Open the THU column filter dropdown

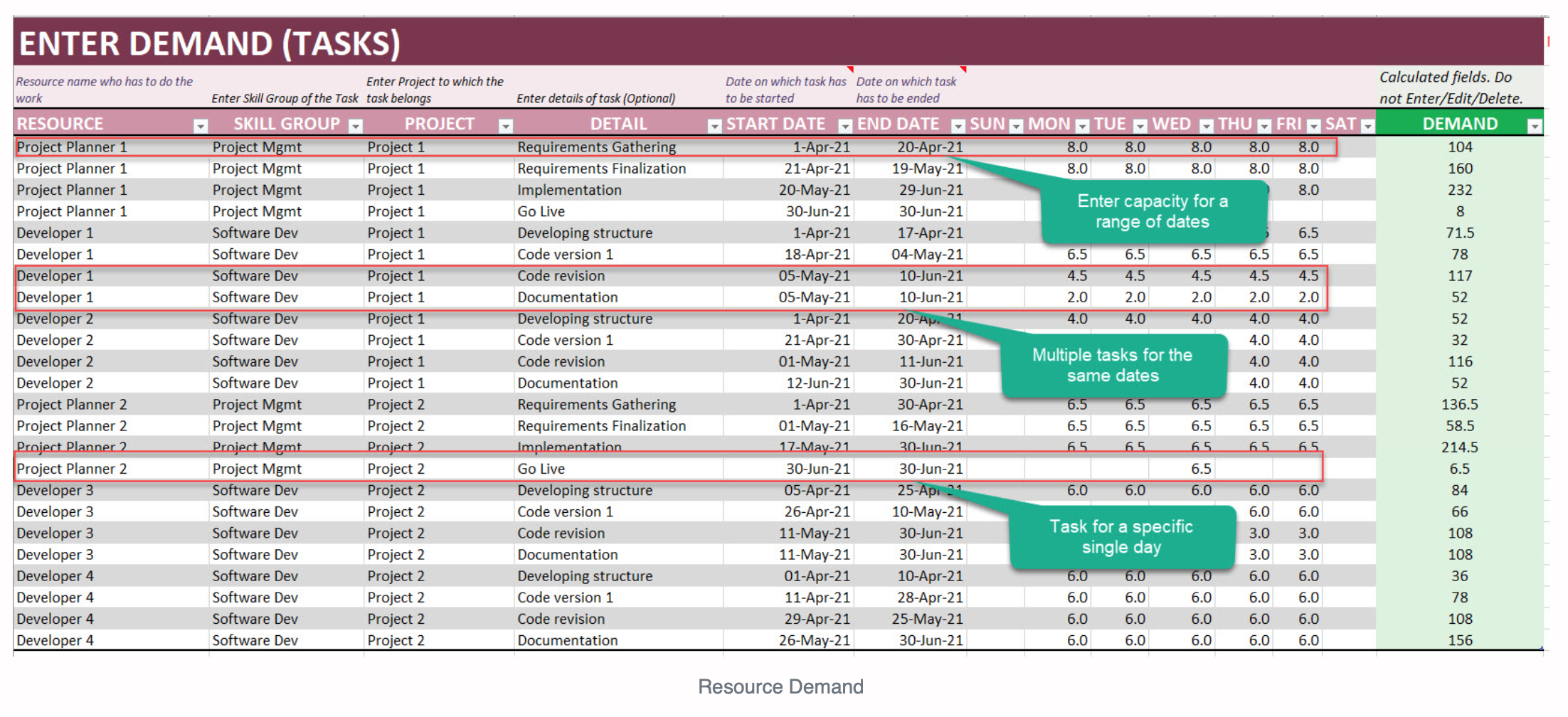pyautogui.click(x=1264, y=126)
